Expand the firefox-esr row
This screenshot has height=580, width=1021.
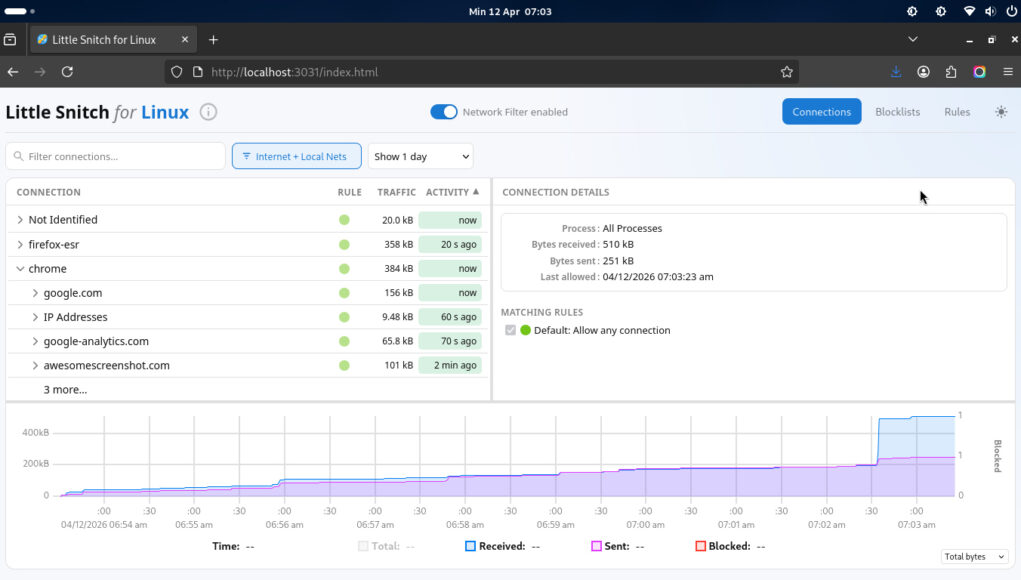20,245
